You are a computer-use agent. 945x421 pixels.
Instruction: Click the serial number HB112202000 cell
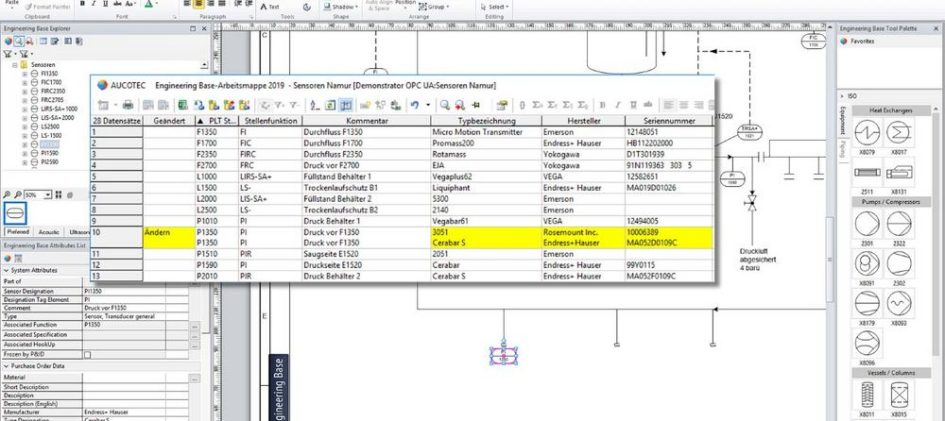coord(669,143)
